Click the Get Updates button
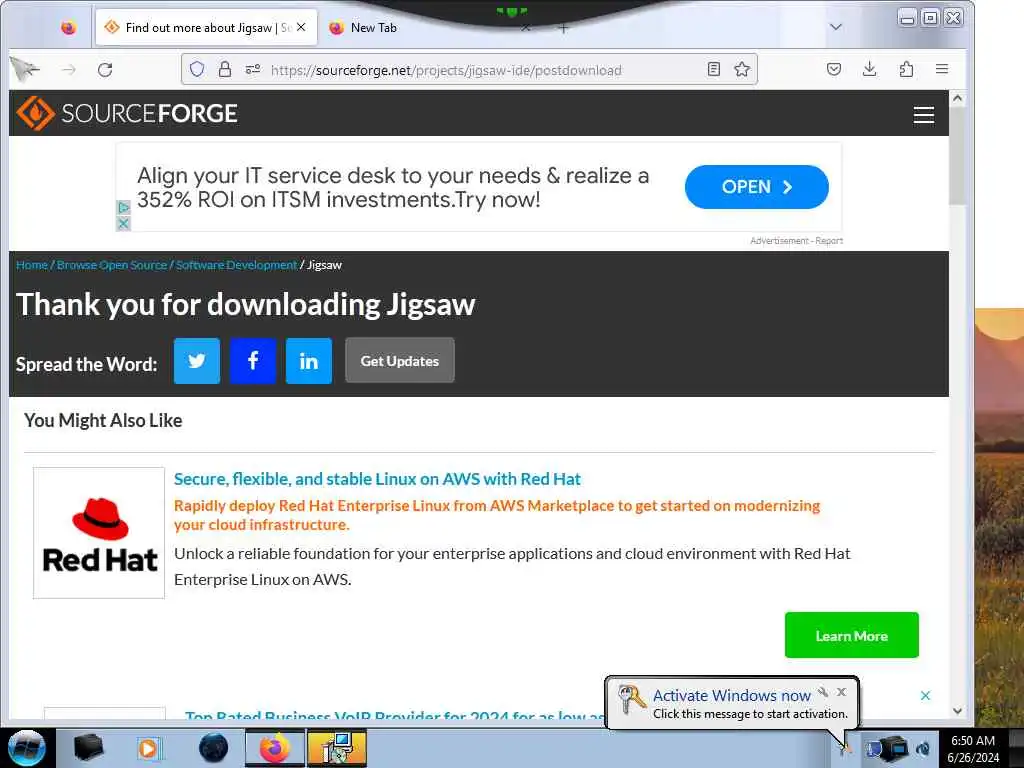This screenshot has height=768, width=1024. click(400, 360)
